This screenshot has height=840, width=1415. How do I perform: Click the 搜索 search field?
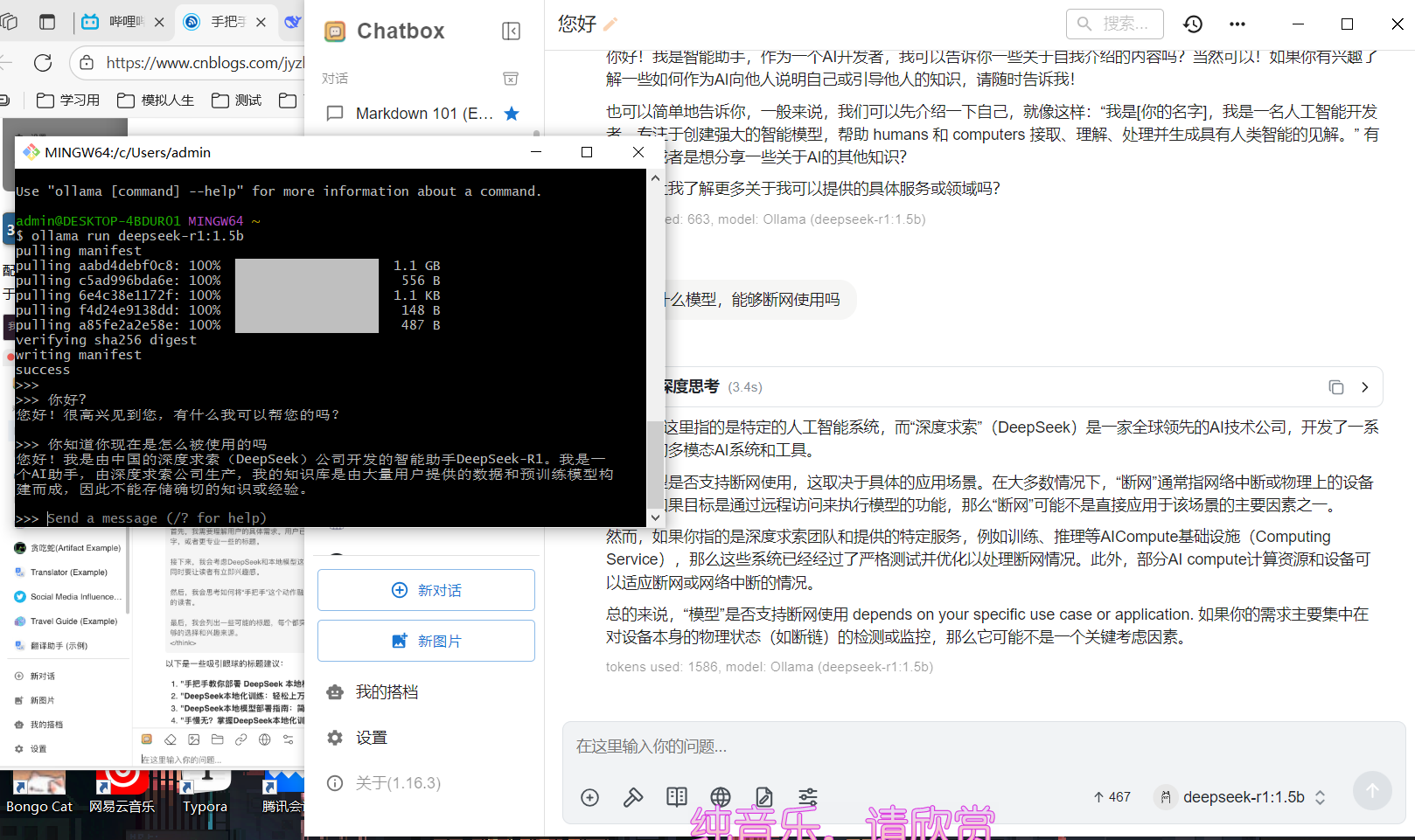pyautogui.click(x=1115, y=24)
